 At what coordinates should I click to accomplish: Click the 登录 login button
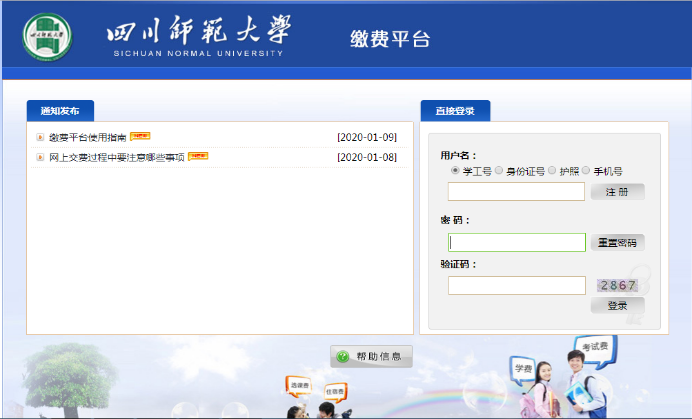pyautogui.click(x=617, y=305)
